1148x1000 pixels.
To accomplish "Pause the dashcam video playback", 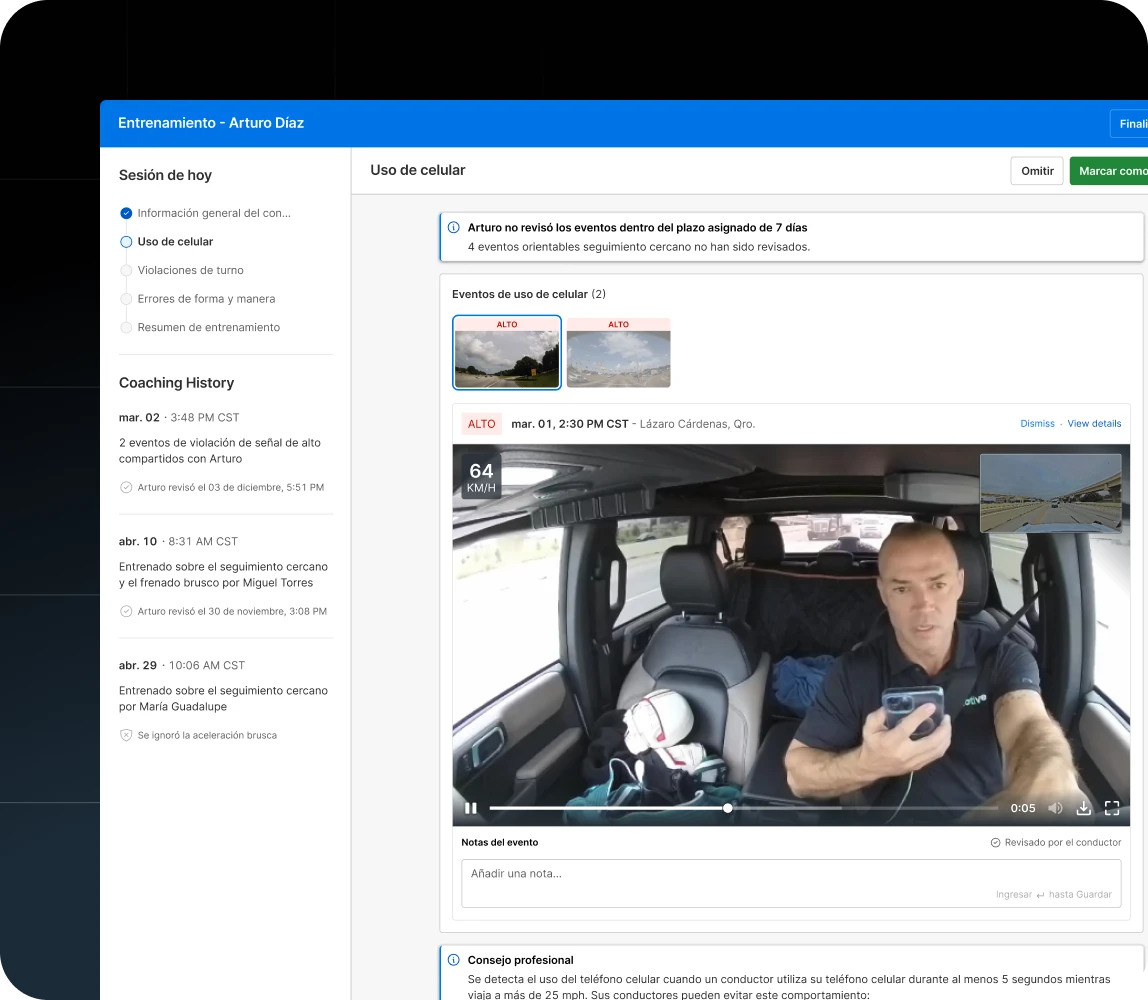I will (x=470, y=808).
